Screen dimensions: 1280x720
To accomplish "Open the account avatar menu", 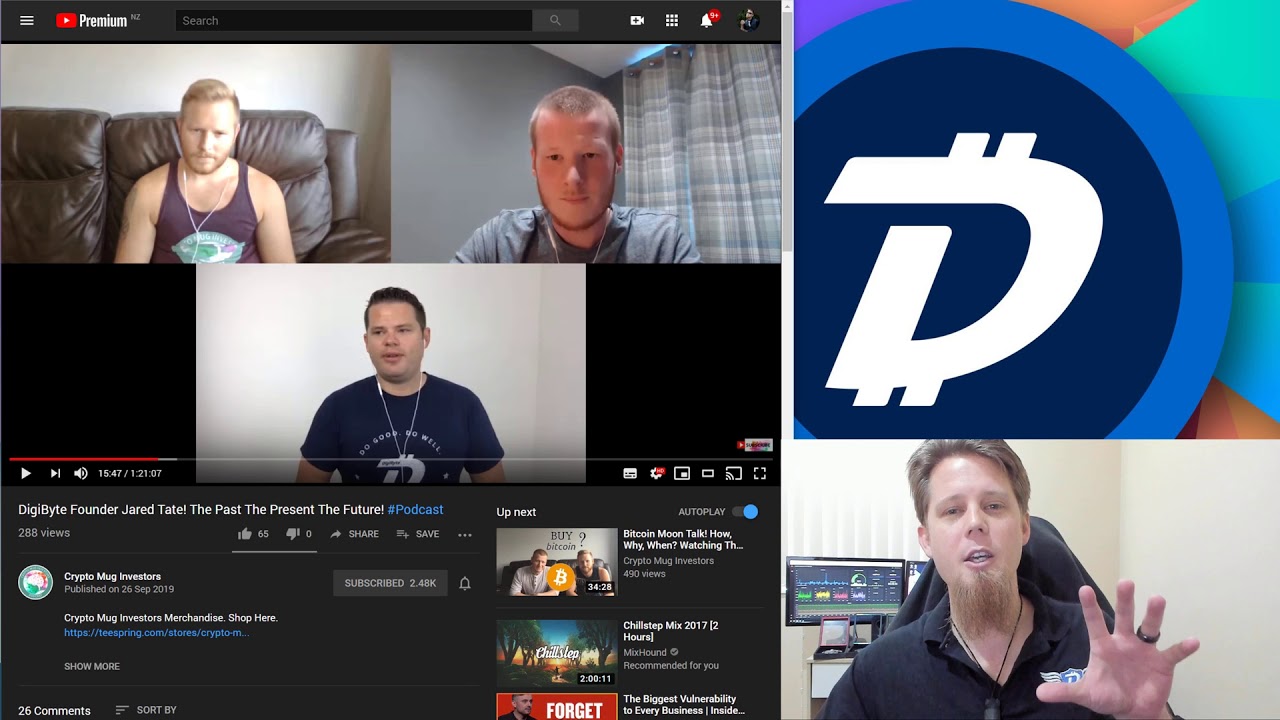I will pos(748,20).
